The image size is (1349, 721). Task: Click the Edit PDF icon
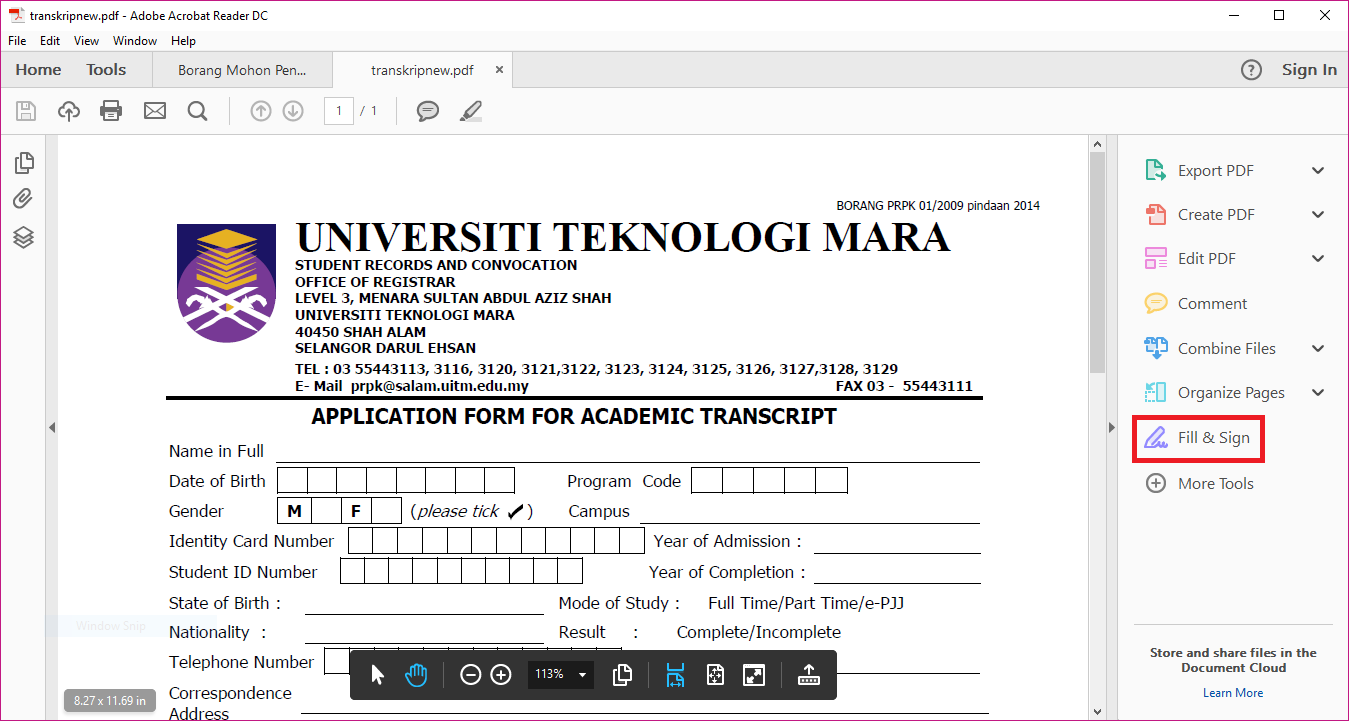(x=1155, y=258)
